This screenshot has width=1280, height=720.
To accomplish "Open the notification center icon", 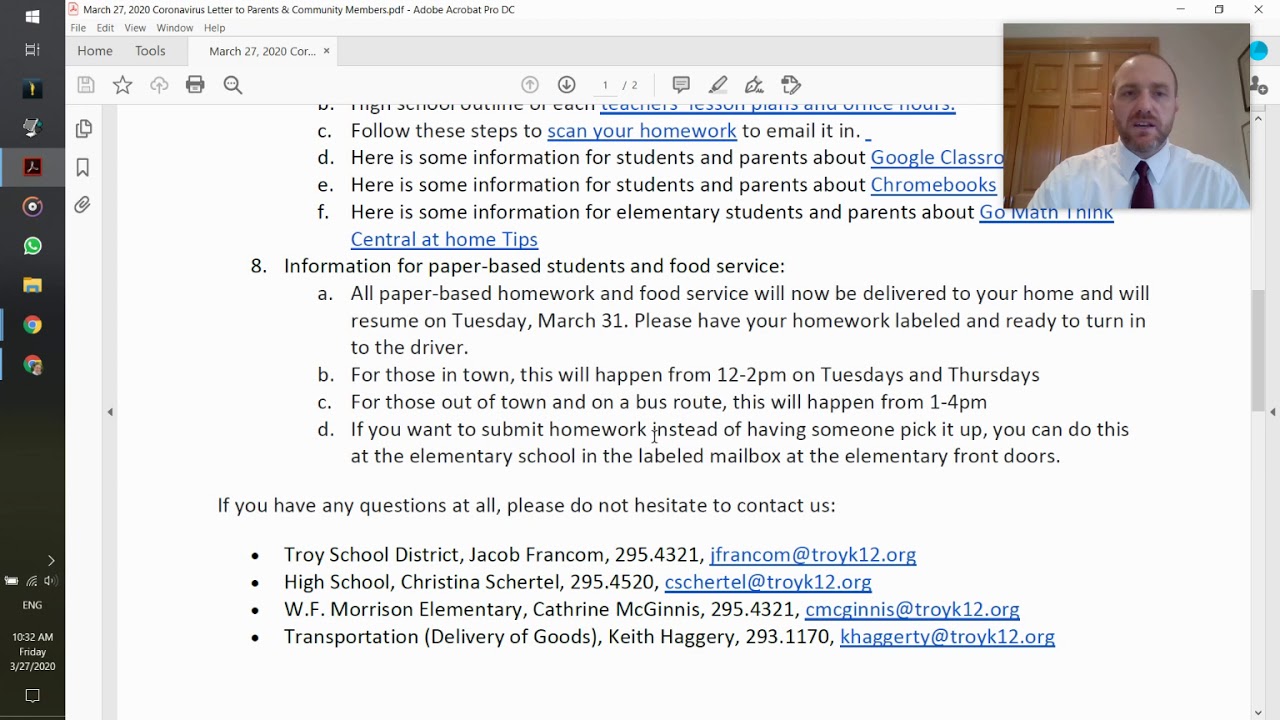I will 32,696.
